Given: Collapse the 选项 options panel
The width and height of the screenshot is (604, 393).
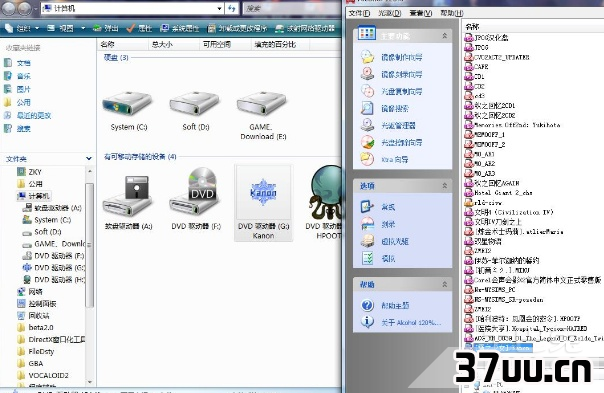Looking at the screenshot, I should pyautogui.click(x=445, y=186).
